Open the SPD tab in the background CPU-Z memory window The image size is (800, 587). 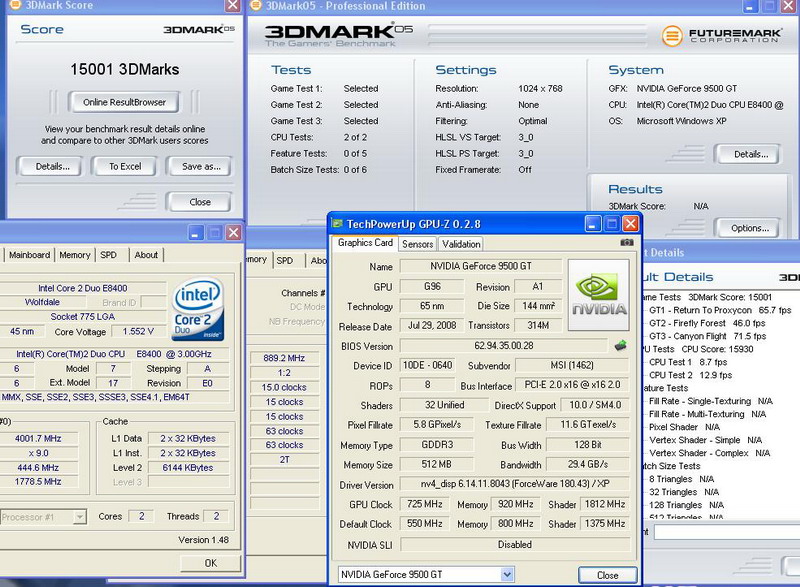click(x=285, y=261)
